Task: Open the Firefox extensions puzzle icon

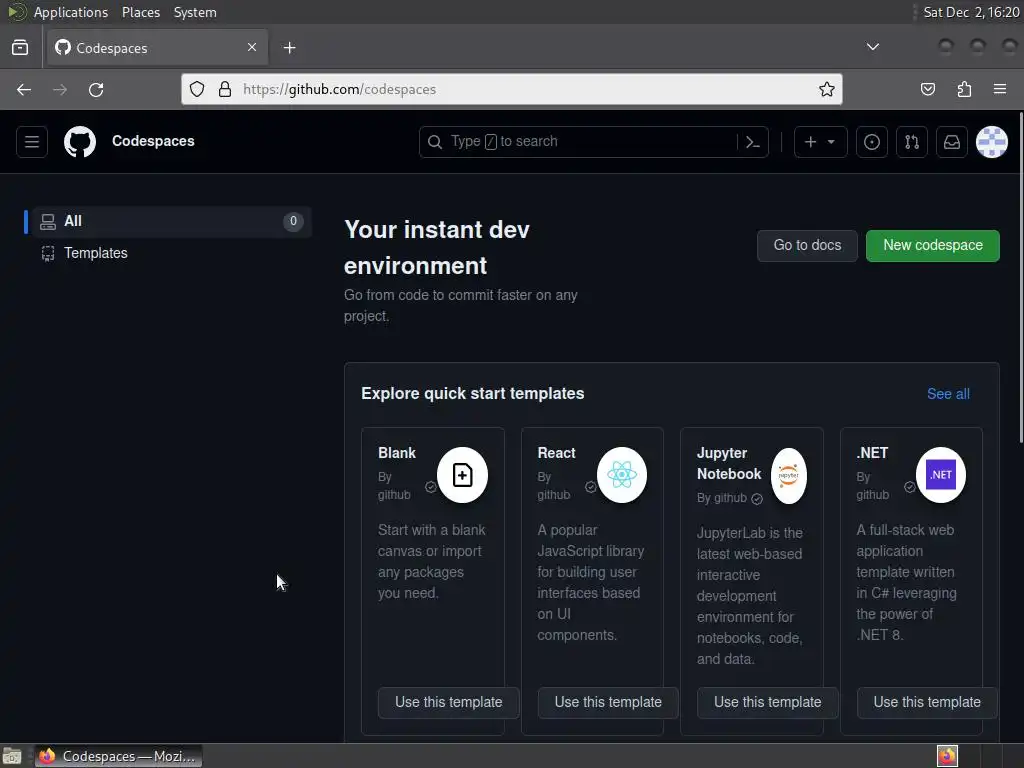Action: pyautogui.click(x=964, y=89)
